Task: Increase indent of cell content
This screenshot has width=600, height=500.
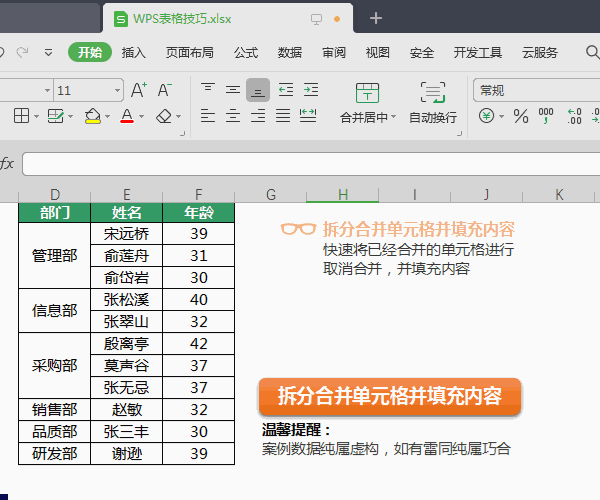Action: pyautogui.click(x=311, y=90)
